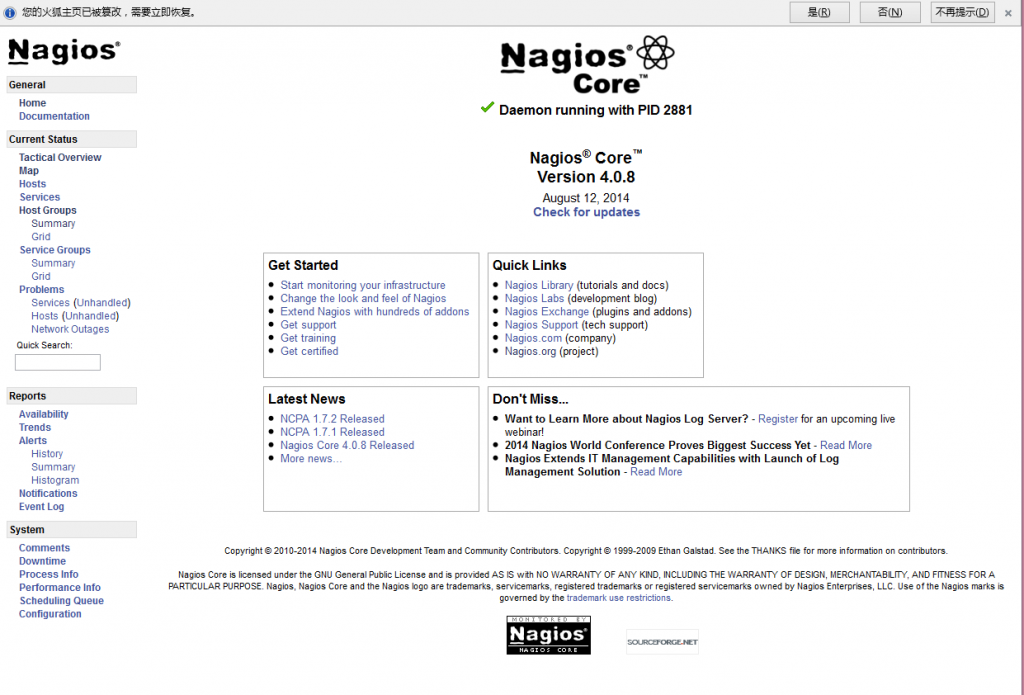Image resolution: width=1024 pixels, height=695 pixels.
Task: Close the Firefox notification bar
Action: (1008, 12)
